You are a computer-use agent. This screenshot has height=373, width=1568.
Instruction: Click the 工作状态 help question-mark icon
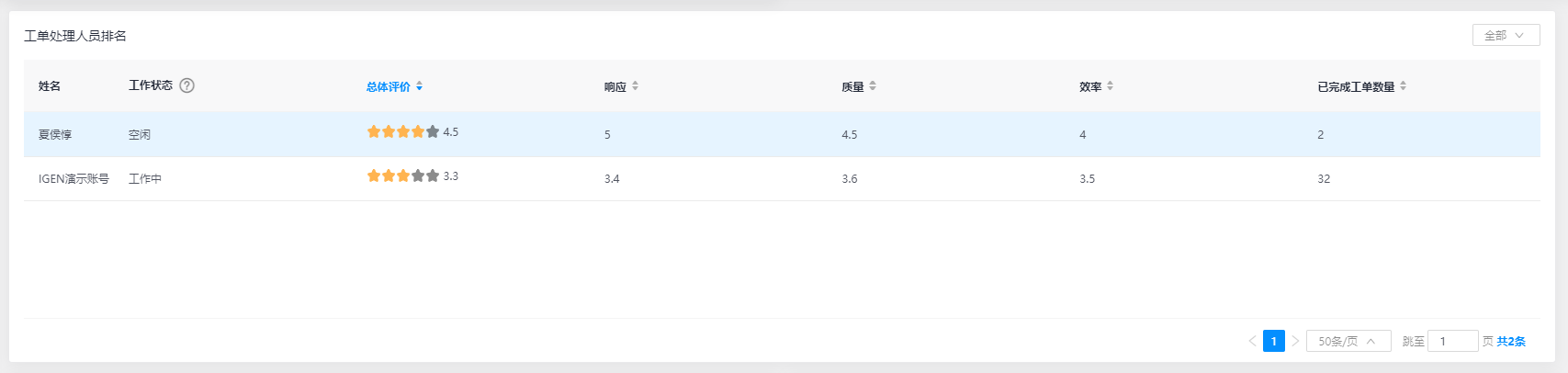(x=187, y=85)
